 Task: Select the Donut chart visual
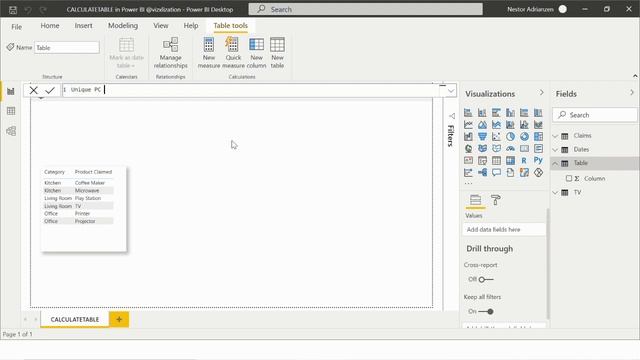(x=524, y=136)
